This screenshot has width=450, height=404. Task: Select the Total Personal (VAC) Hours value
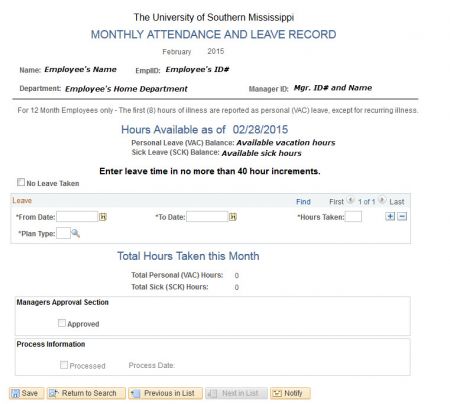(237, 276)
